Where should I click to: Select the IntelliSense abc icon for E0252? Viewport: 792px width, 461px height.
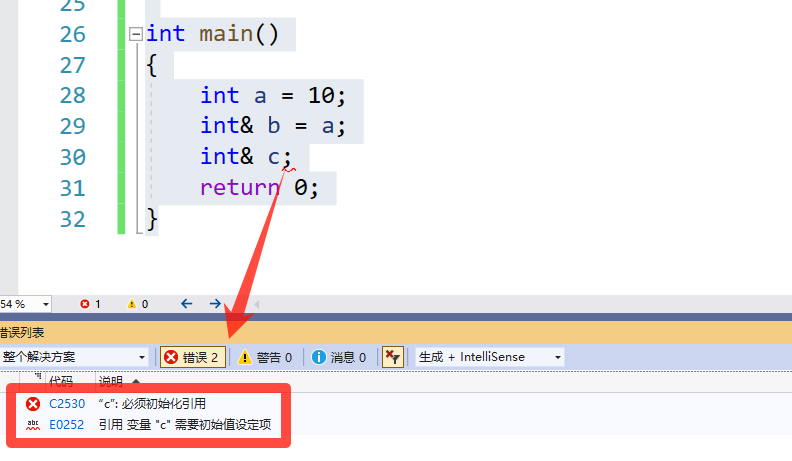click(x=33, y=425)
